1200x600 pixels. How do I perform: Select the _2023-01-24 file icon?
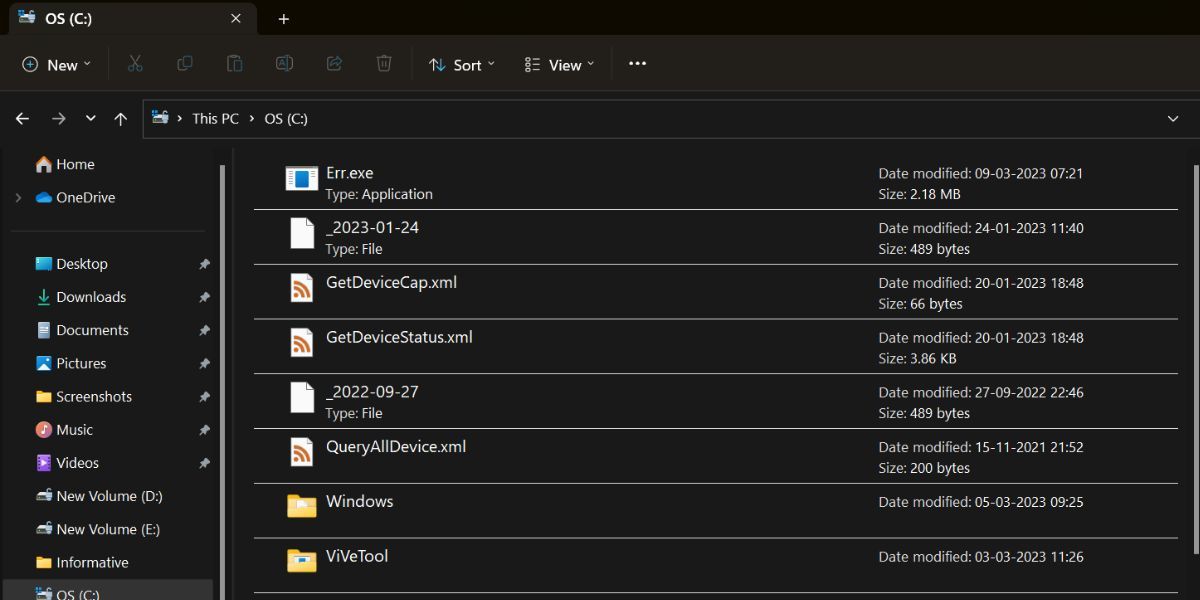302,233
